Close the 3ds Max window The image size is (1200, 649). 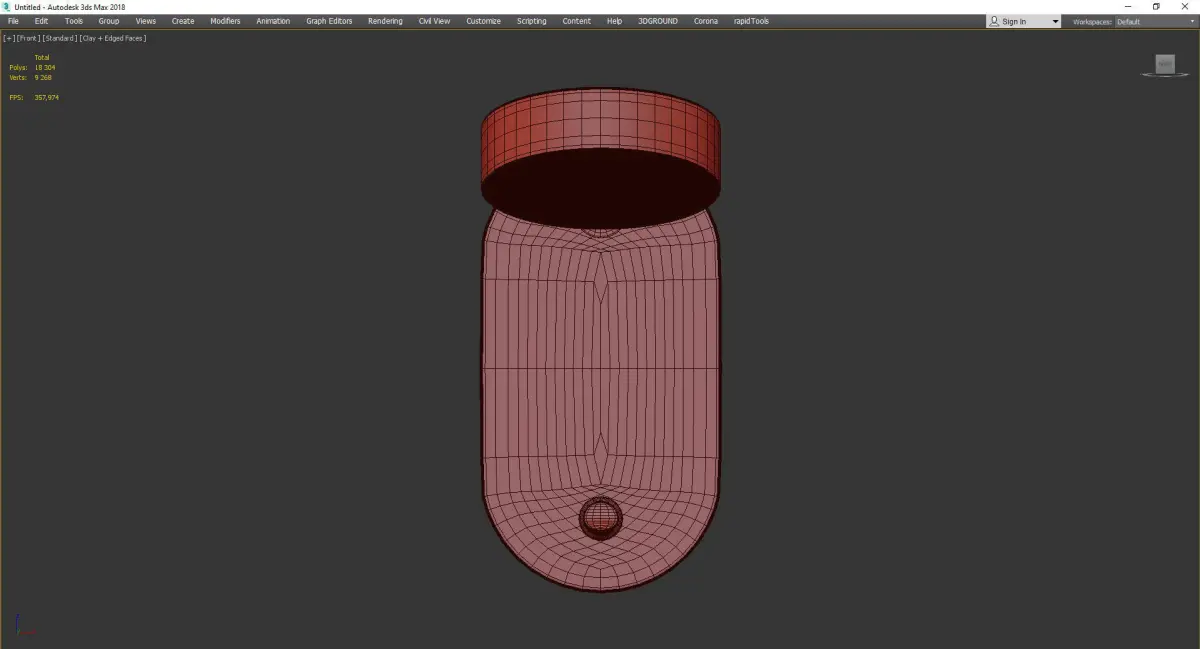click(x=1184, y=7)
